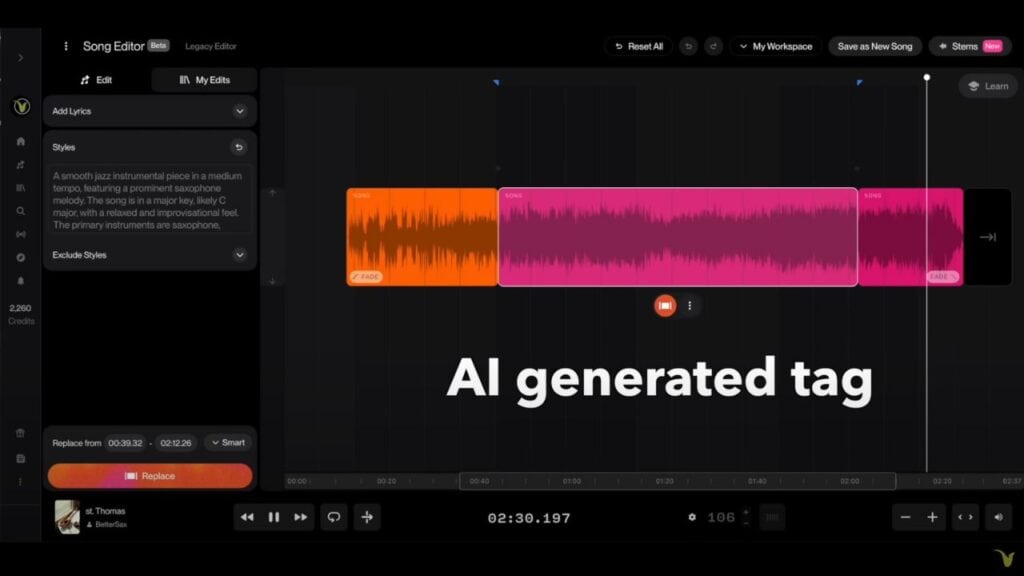
Task: Click the orange replace section icon below the waveform
Action: (665, 306)
